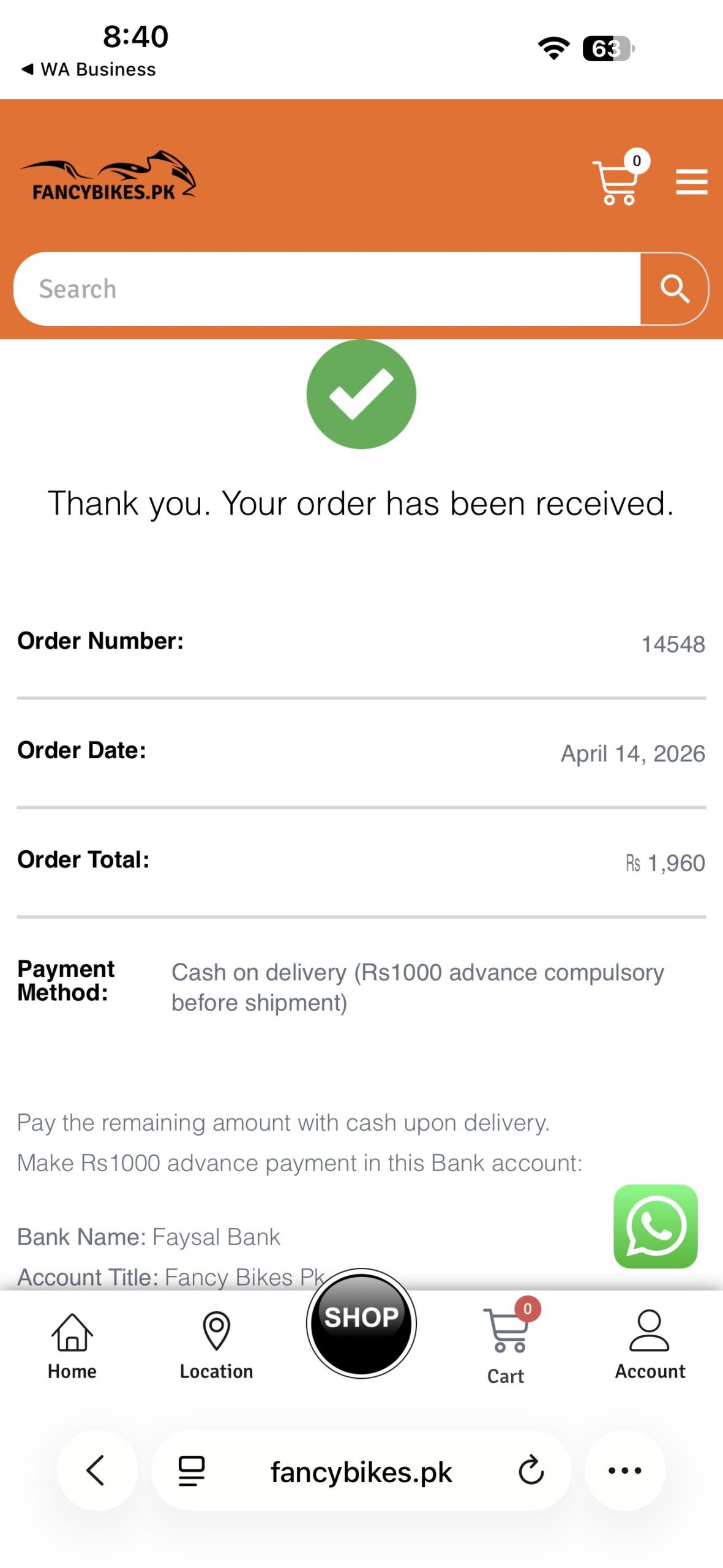723x1568 pixels.
Task: Tap the cart count badge in header
Action: coord(637,161)
